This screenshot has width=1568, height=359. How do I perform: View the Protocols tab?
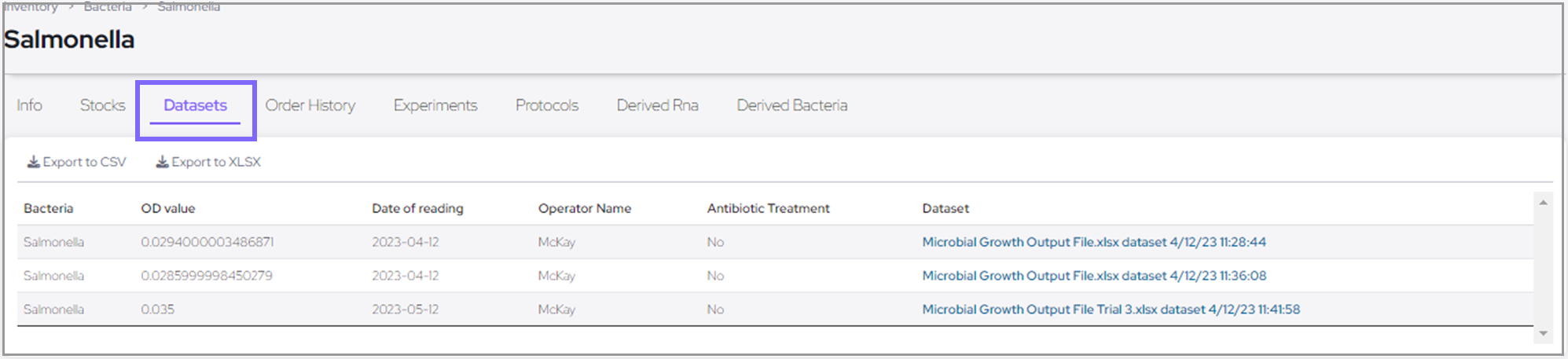547,105
